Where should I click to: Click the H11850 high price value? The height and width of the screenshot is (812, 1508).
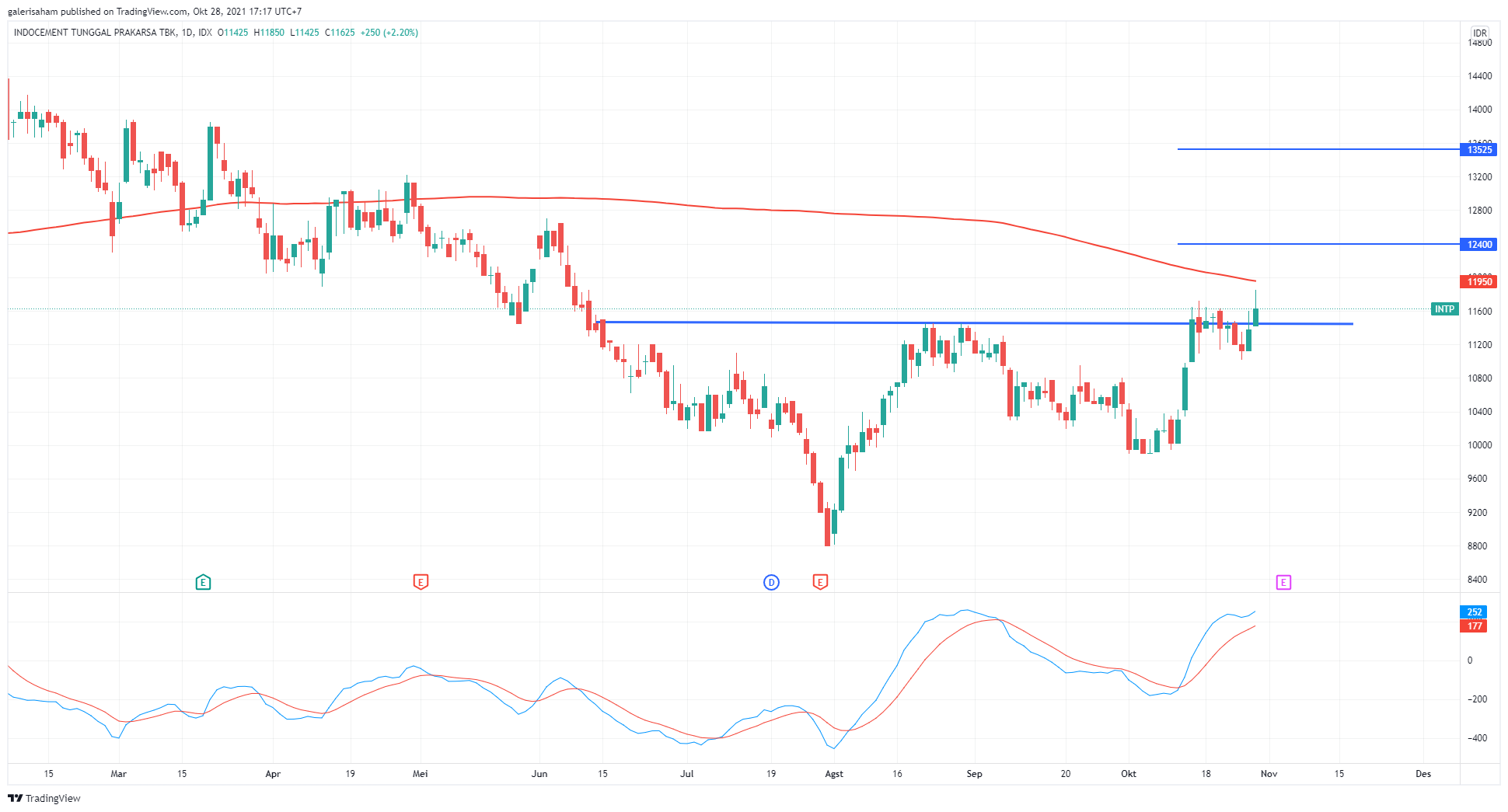269,33
